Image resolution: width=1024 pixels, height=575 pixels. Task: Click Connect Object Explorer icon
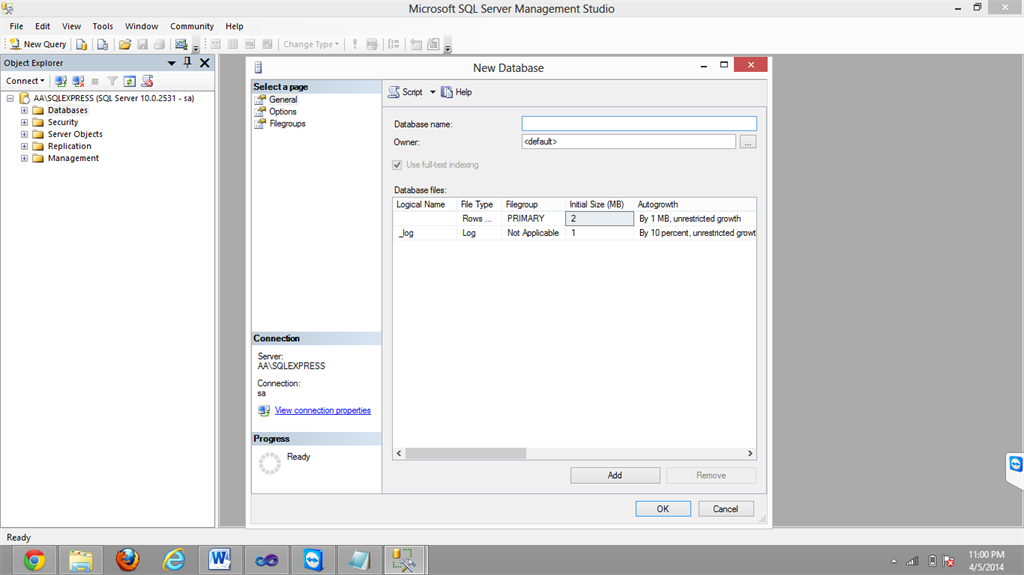pos(61,81)
